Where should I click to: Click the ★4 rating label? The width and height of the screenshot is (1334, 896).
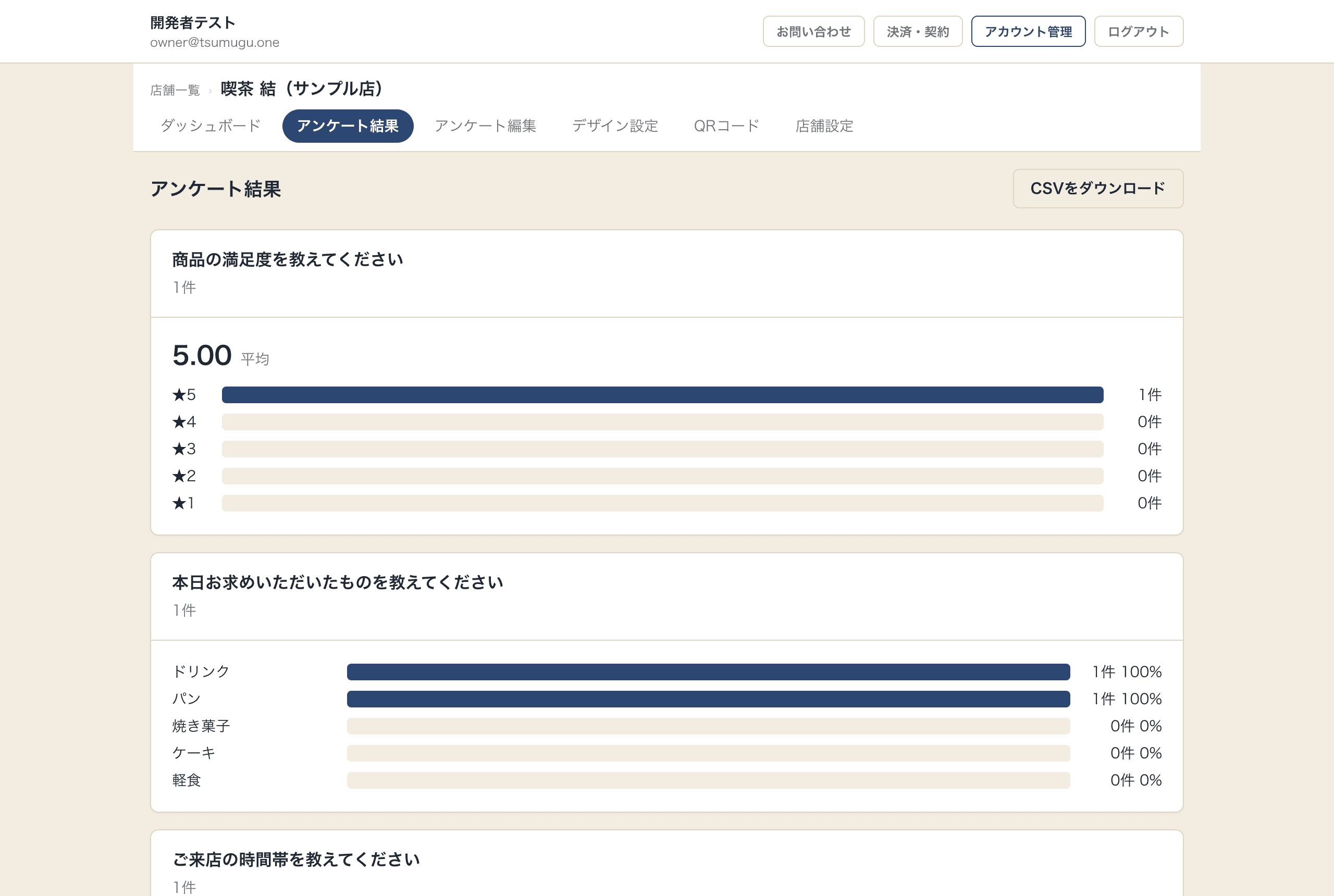click(184, 422)
